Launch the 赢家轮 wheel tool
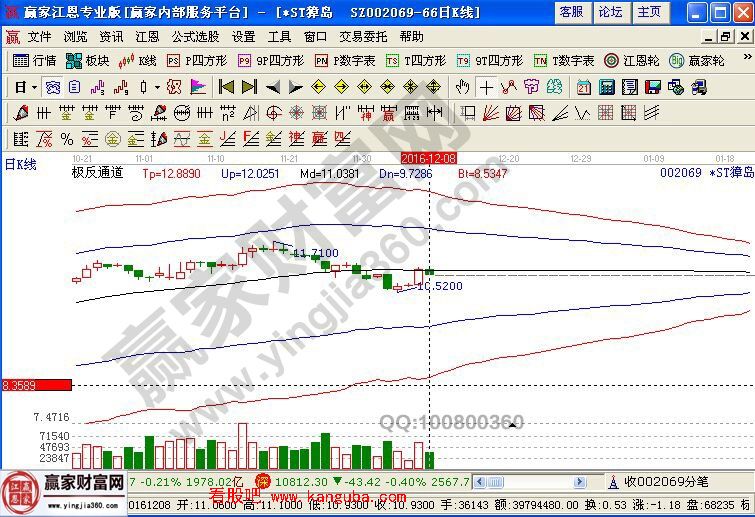The height and width of the screenshot is (517, 755). coord(697,61)
